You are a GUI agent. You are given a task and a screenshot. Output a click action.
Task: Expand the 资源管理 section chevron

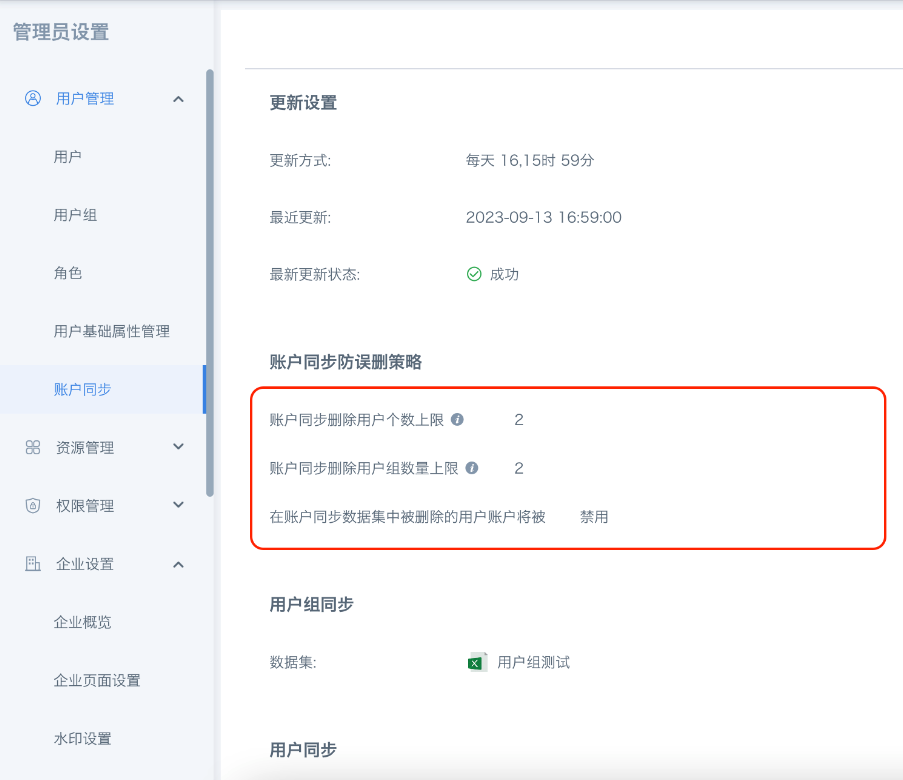pos(179,447)
